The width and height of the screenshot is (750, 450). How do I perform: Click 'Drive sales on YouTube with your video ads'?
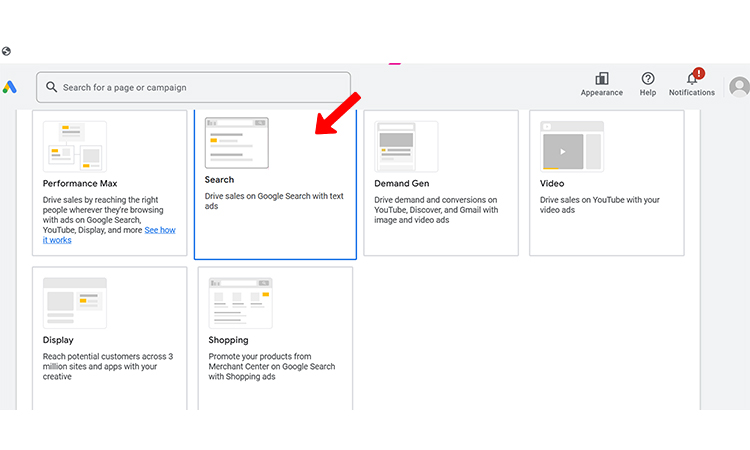(x=600, y=205)
